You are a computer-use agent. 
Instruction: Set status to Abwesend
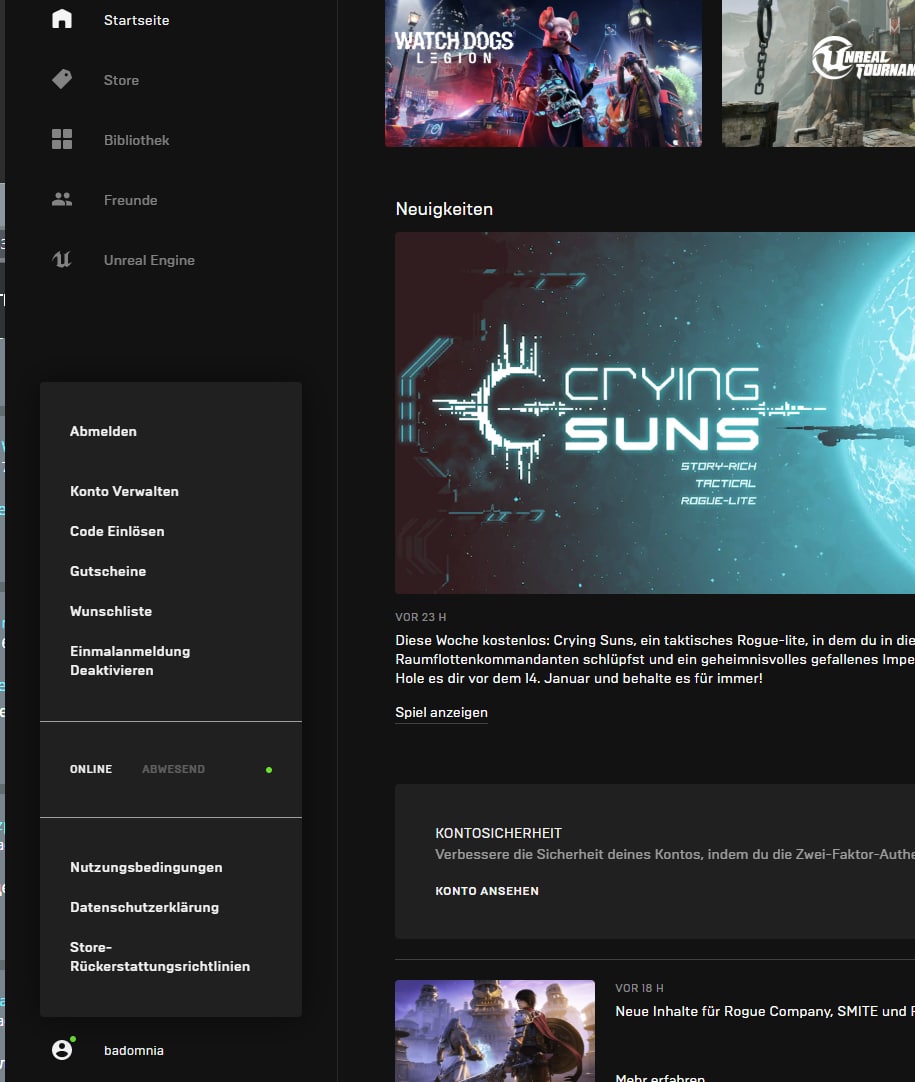pyautogui.click(x=173, y=769)
